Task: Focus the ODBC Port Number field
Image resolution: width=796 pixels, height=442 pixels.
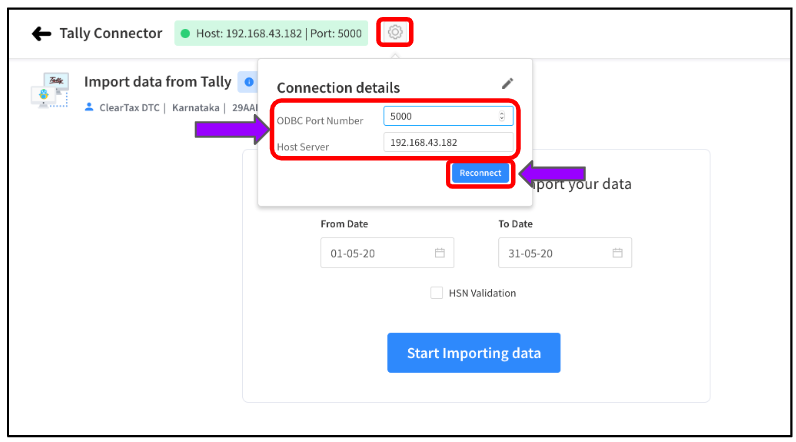Action: point(448,116)
